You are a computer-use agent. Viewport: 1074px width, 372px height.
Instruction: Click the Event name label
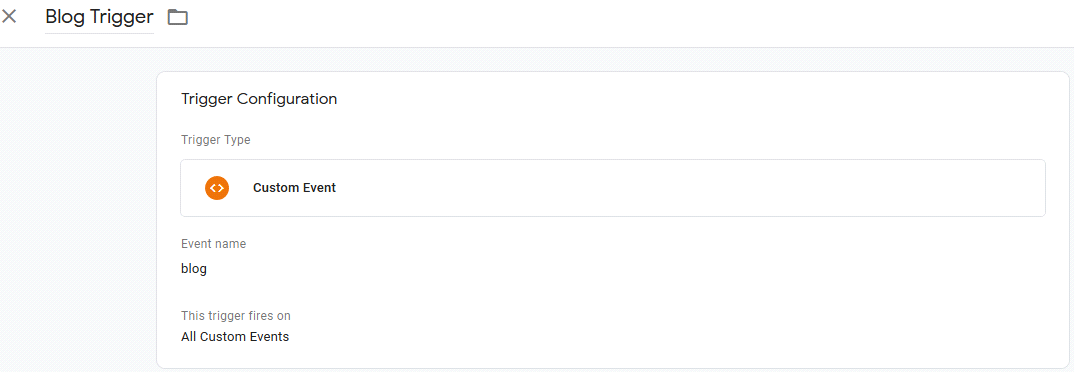click(x=213, y=244)
